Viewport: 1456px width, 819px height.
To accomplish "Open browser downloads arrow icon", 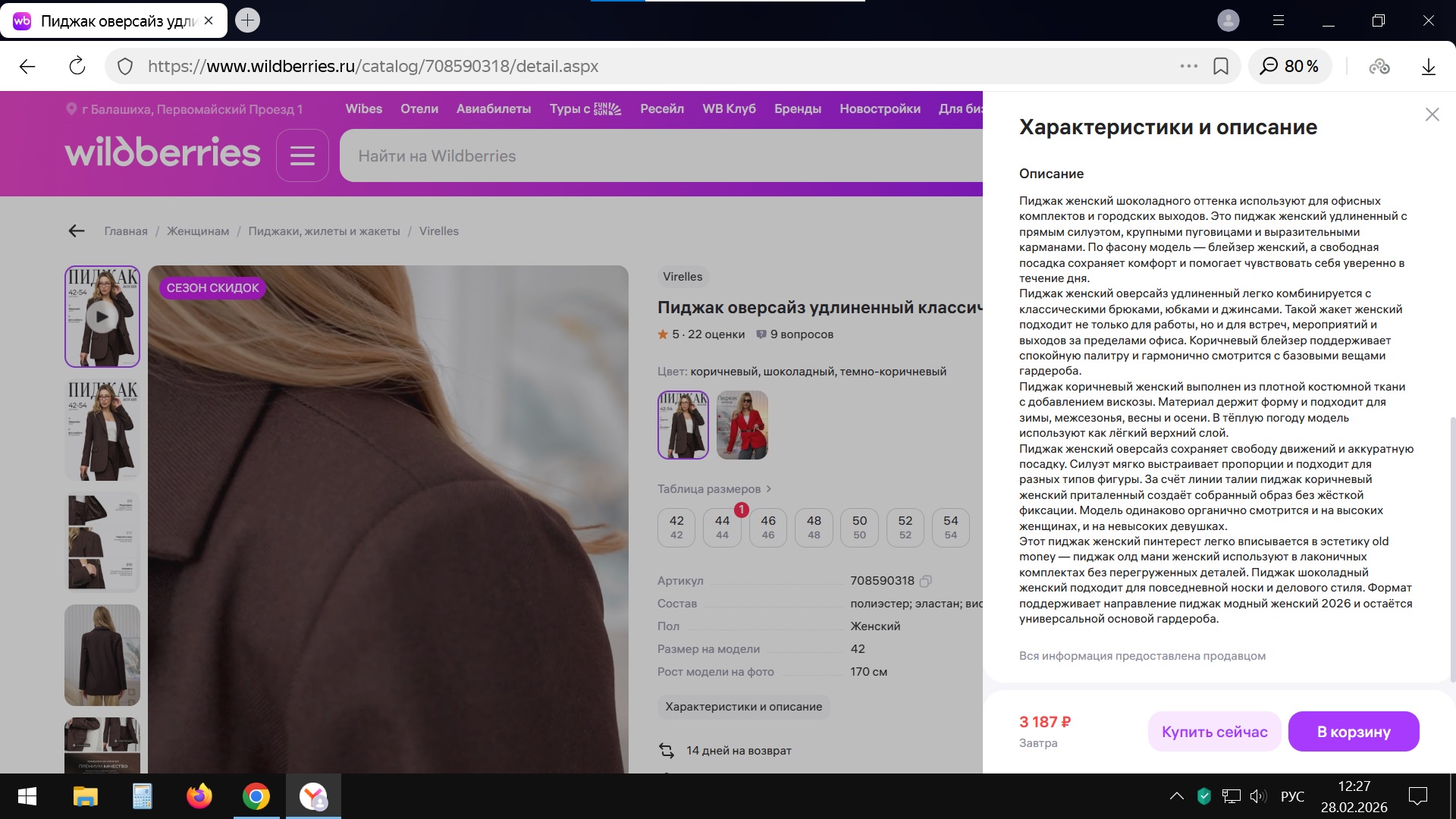I will click(x=1428, y=67).
